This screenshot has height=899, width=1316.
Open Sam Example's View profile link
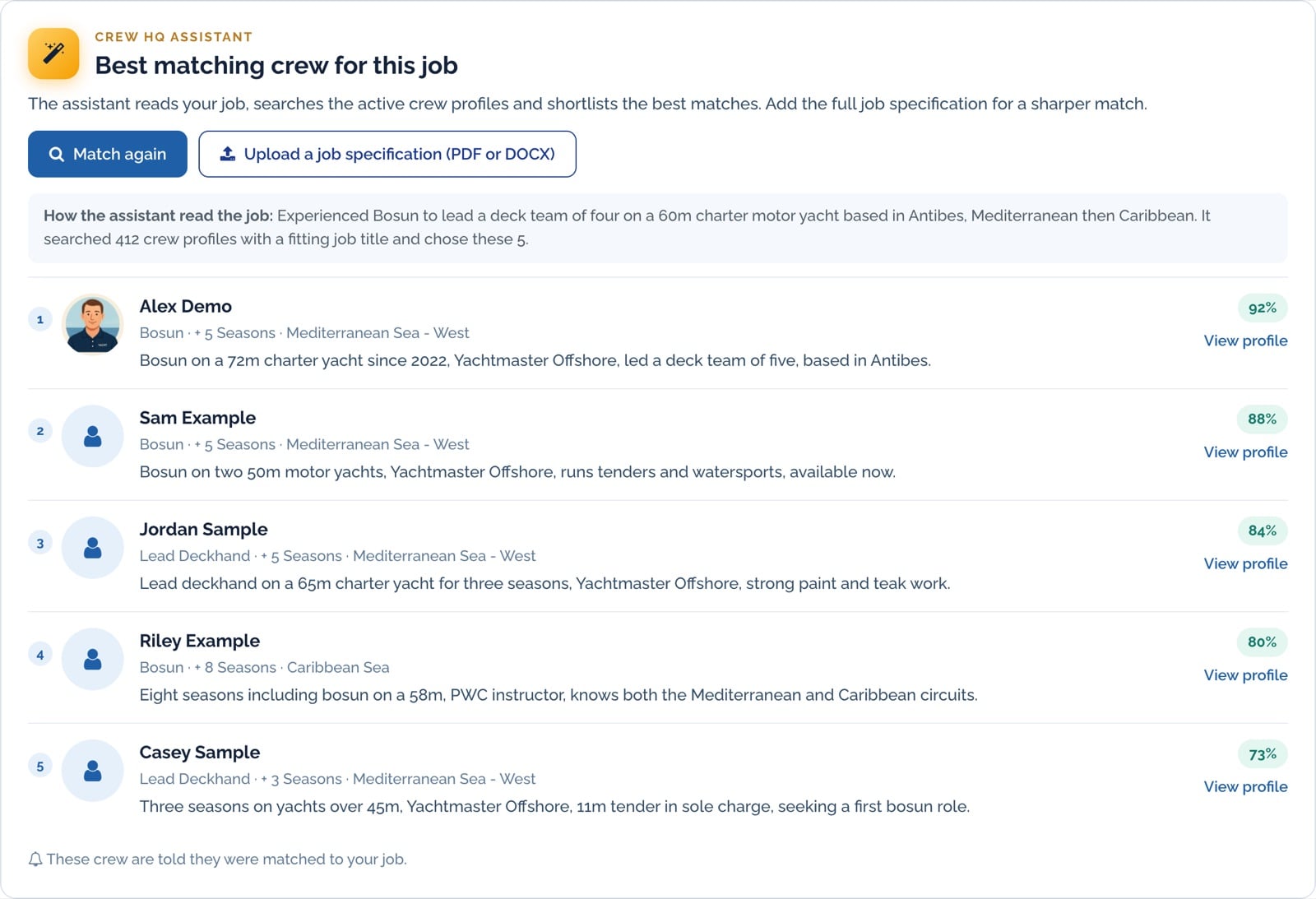1245,452
